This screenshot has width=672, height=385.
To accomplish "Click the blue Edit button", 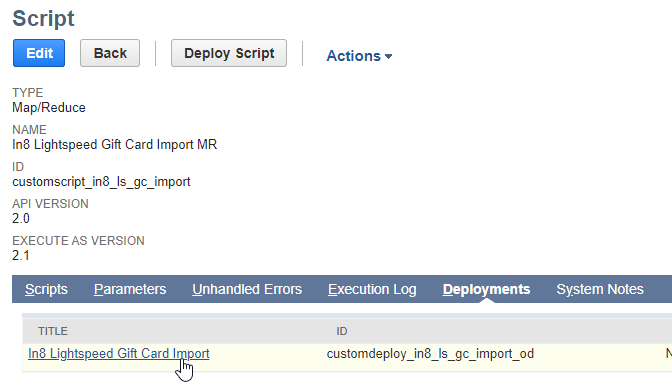I will (39, 53).
